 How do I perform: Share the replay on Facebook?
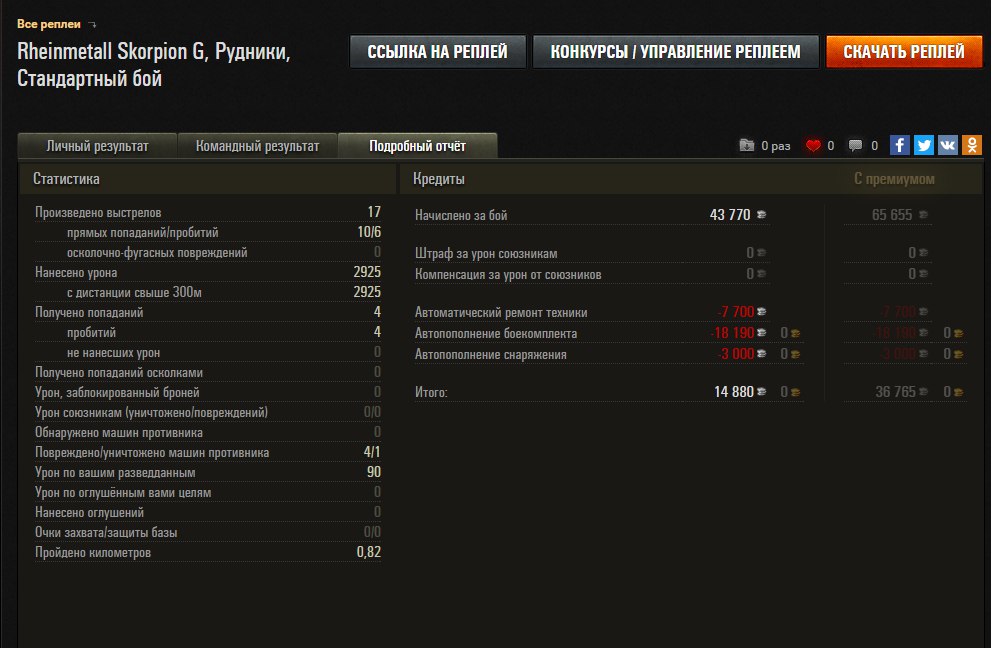[900, 146]
